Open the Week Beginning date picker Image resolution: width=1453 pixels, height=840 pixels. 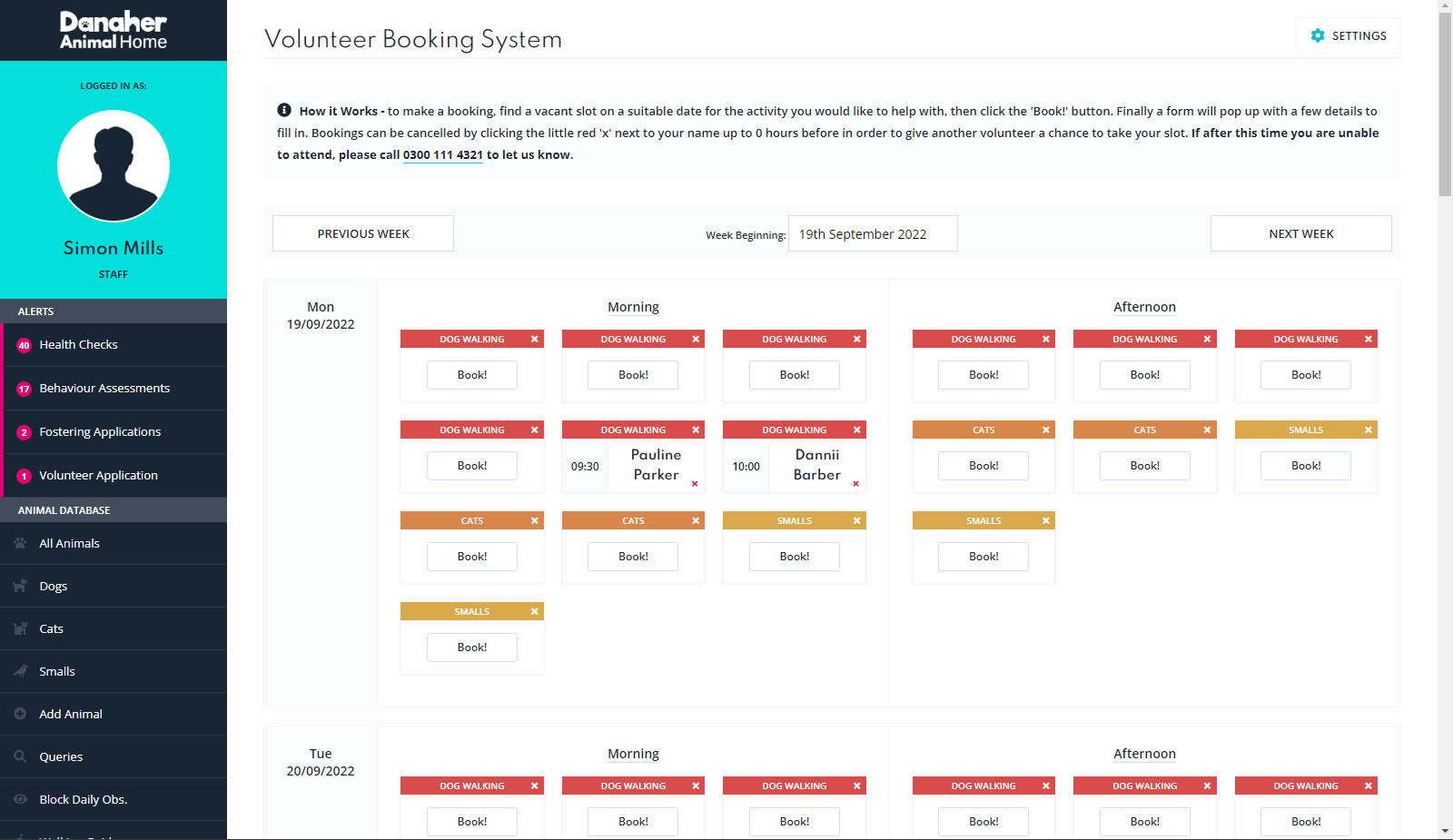pos(872,233)
